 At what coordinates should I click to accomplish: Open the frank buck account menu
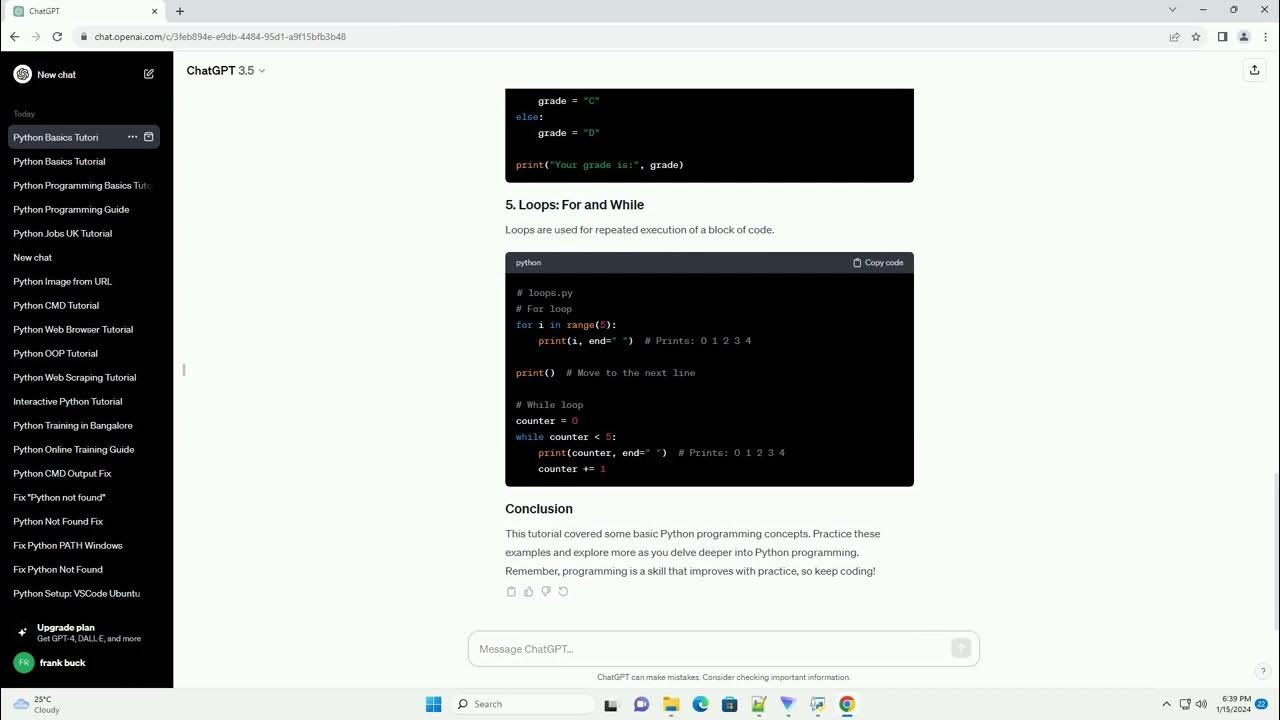pos(86,663)
